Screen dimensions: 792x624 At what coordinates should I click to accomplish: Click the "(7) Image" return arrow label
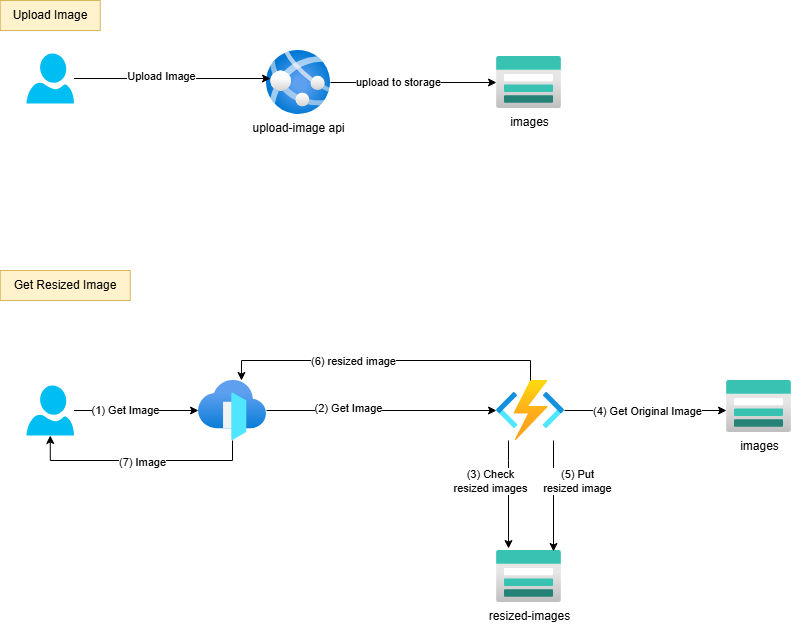point(142,462)
